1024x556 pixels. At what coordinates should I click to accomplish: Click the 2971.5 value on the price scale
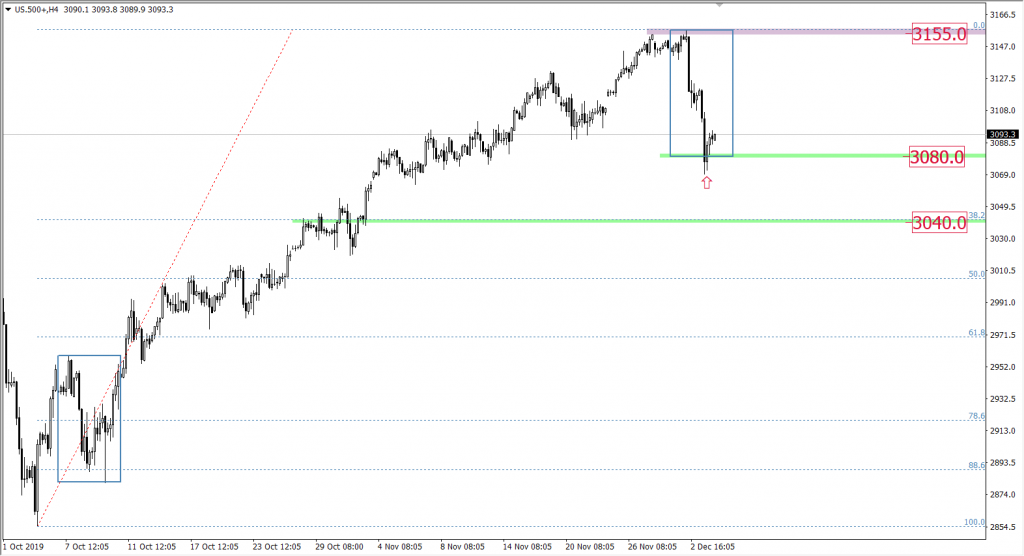coord(1003,335)
